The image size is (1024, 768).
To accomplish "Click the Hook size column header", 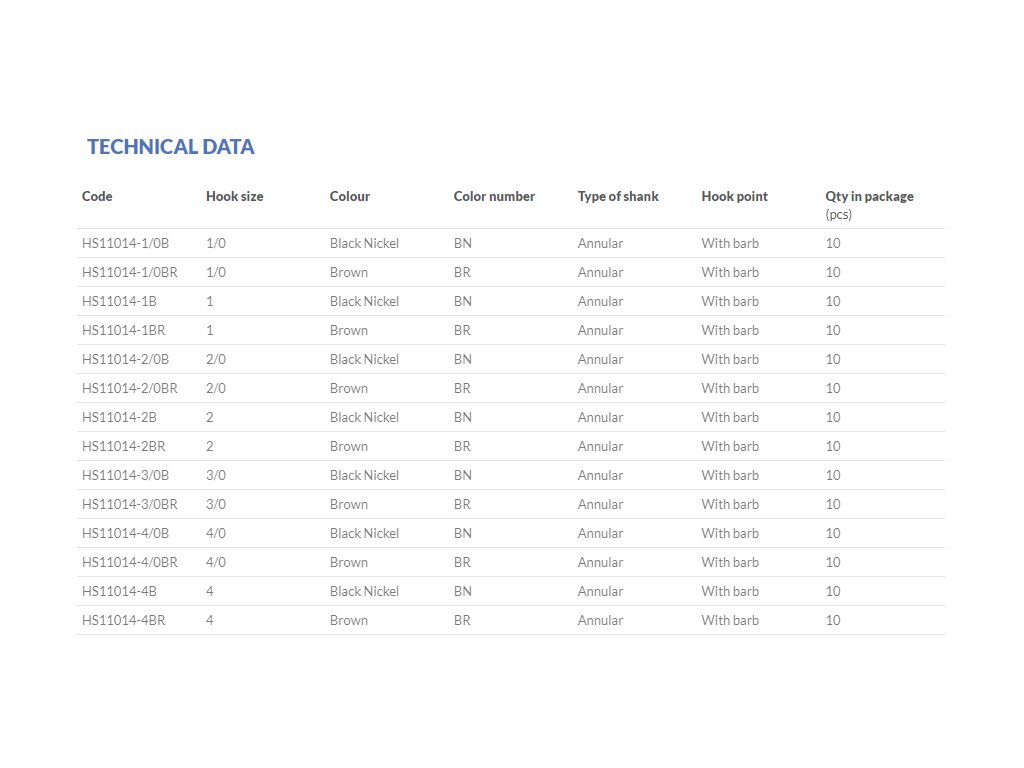I will pyautogui.click(x=235, y=196).
